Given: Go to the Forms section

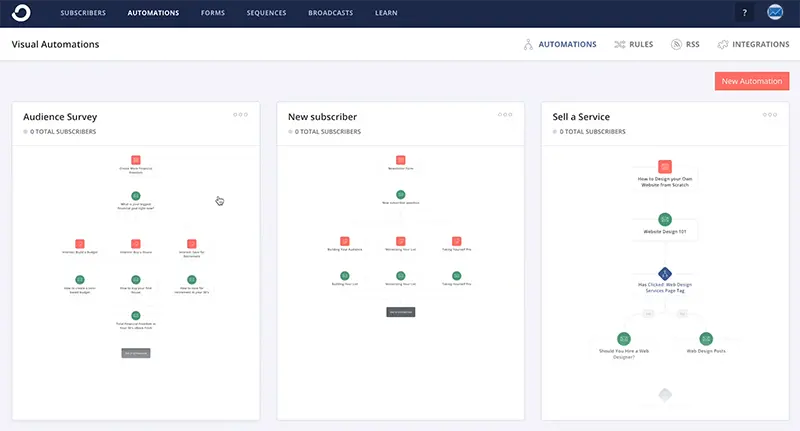Looking at the screenshot, I should click(x=213, y=13).
